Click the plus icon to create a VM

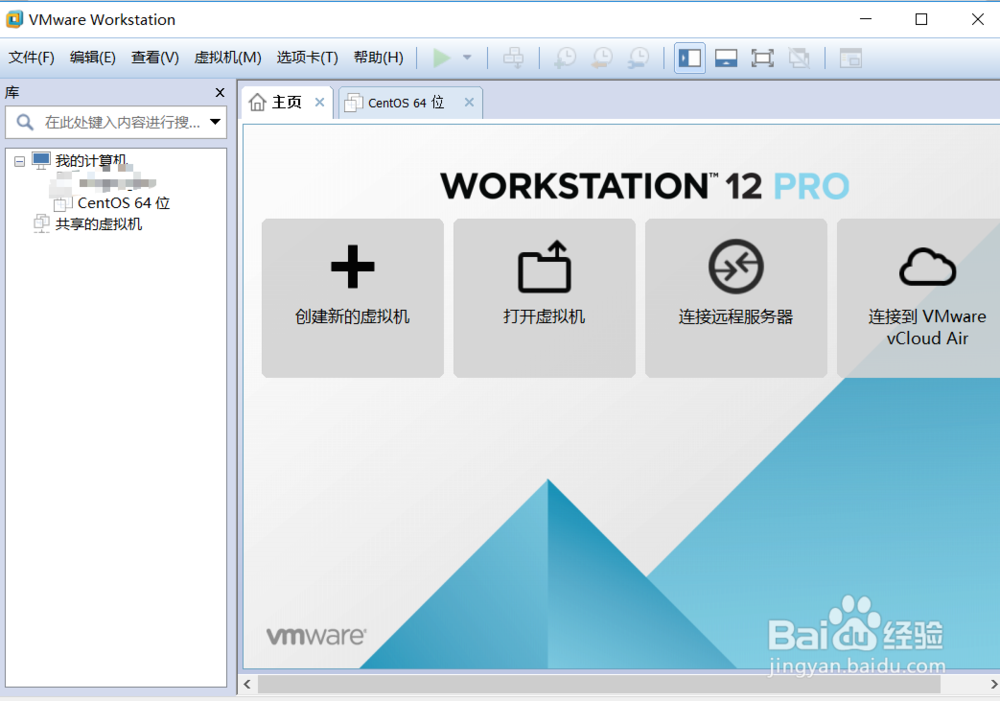(x=353, y=267)
